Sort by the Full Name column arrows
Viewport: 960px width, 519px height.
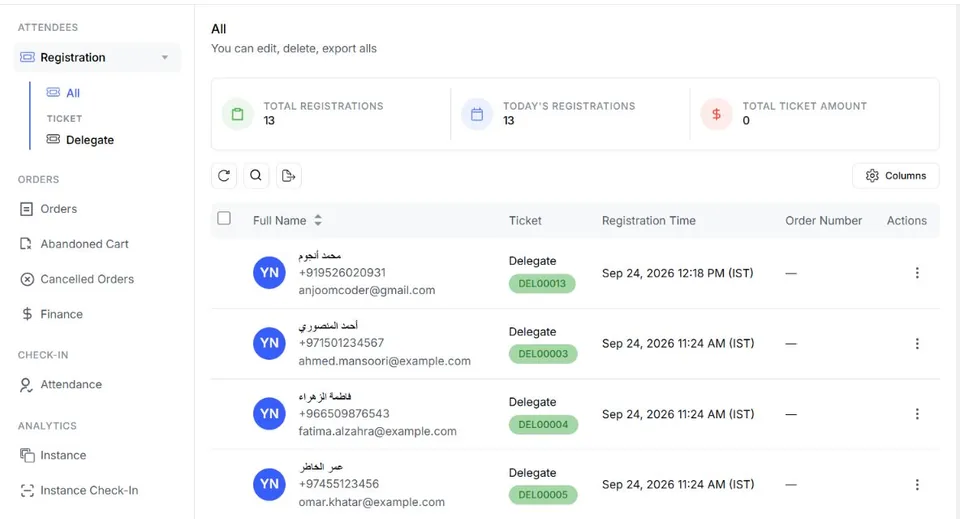318,220
